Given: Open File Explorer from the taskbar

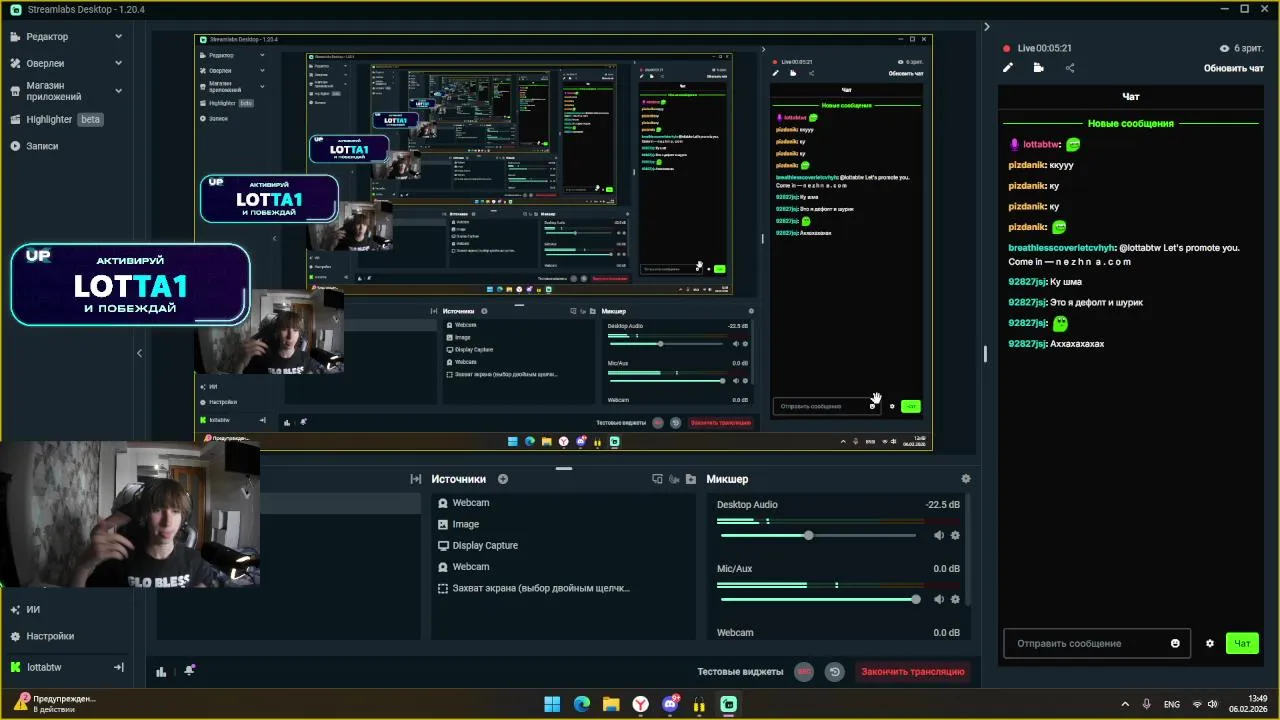Looking at the screenshot, I should point(611,704).
